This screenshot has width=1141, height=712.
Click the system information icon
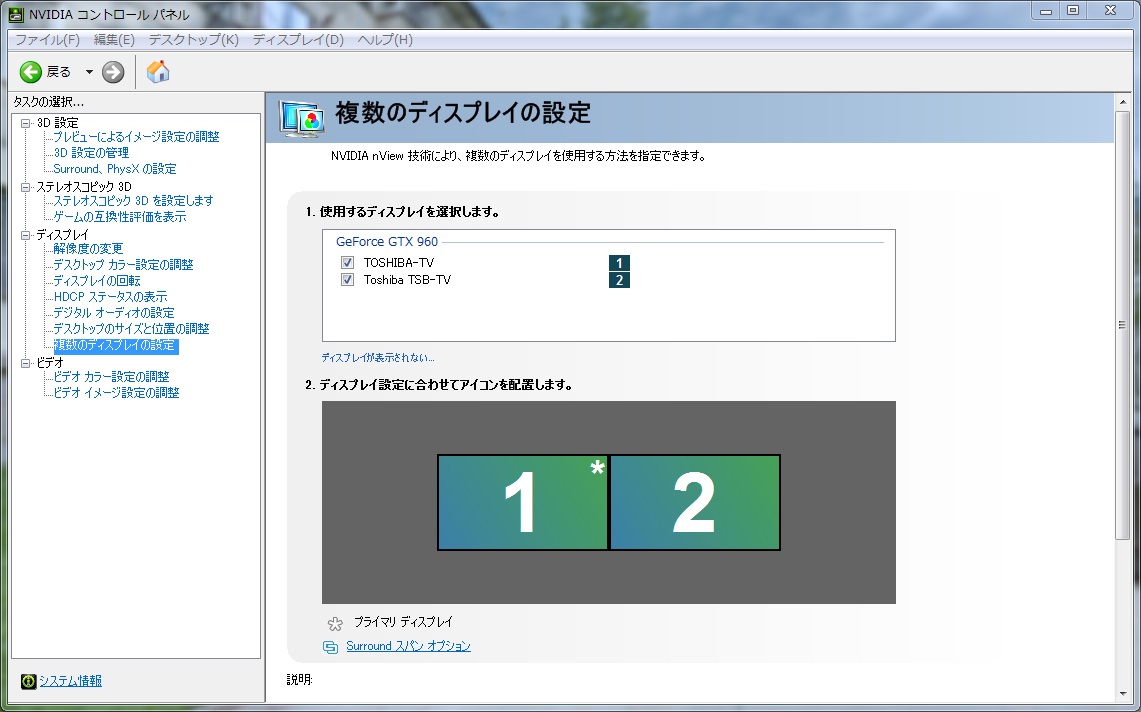(x=28, y=681)
